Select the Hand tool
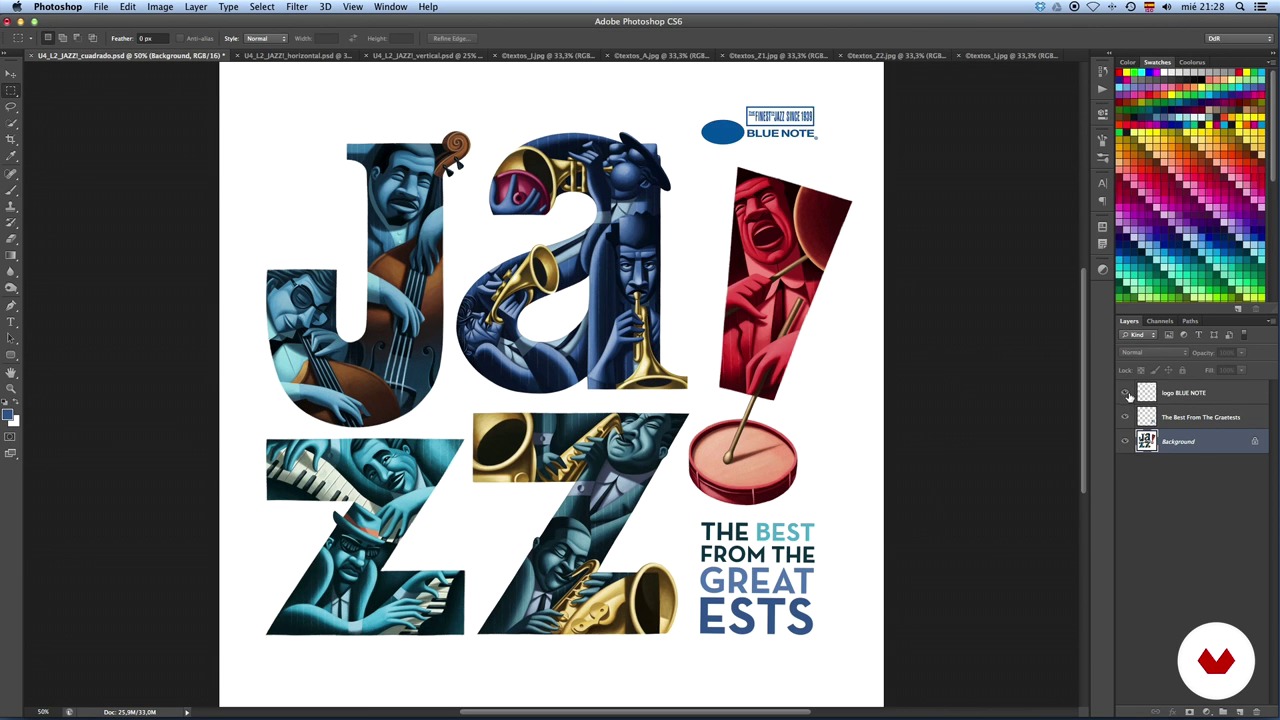This screenshot has height=720, width=1280. coord(11,372)
